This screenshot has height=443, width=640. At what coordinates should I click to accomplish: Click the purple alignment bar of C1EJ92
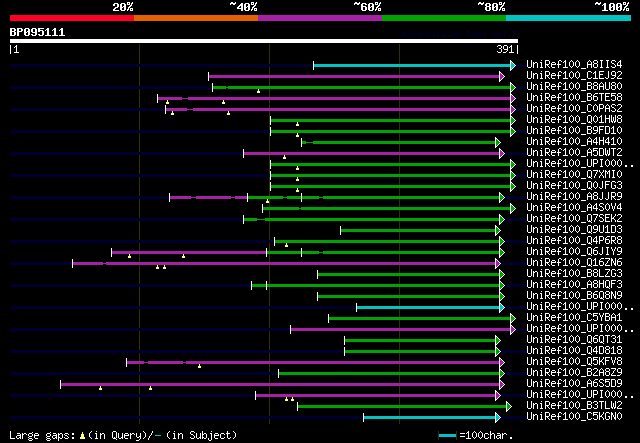tap(354, 76)
